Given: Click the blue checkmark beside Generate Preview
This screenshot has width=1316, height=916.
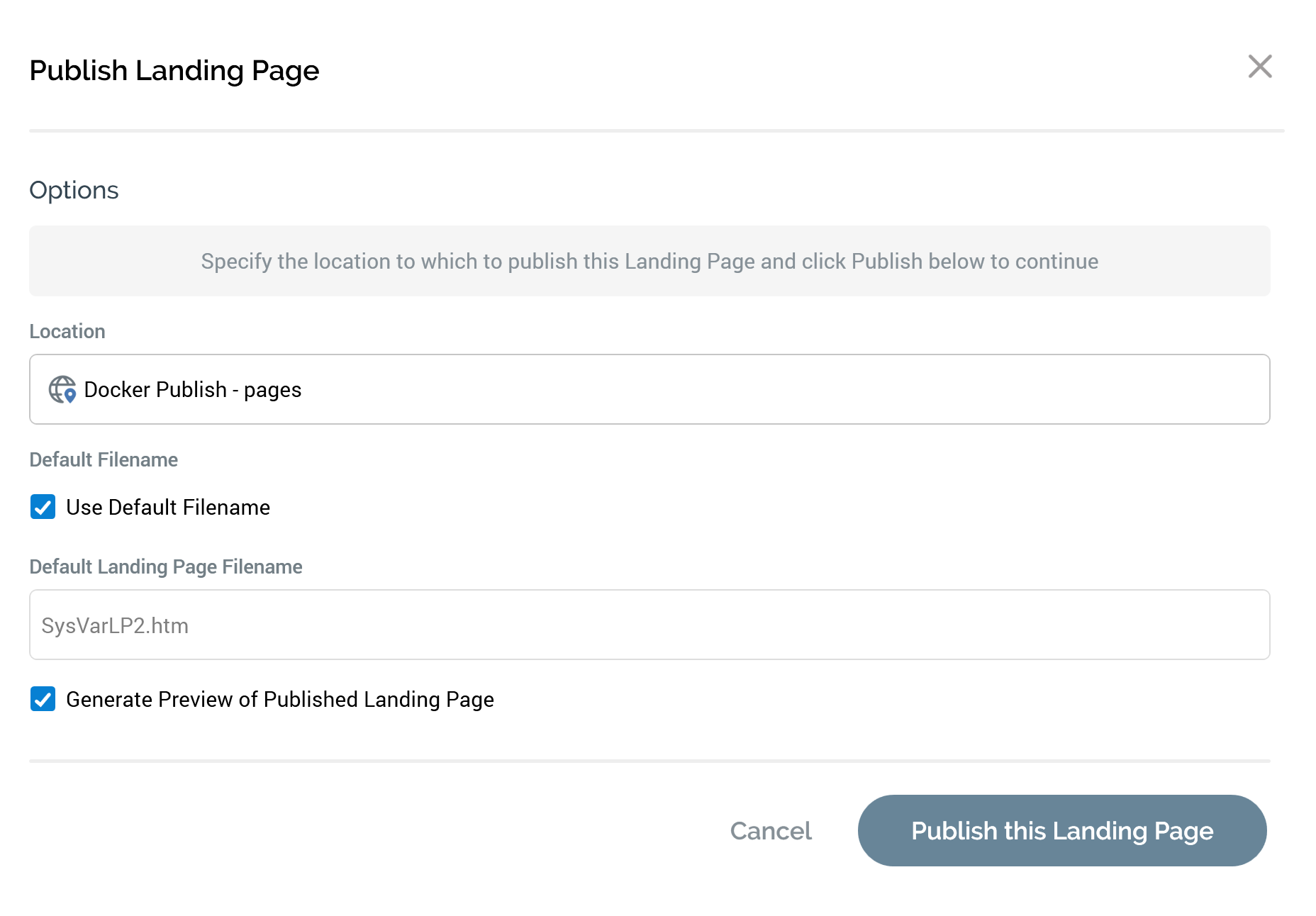Looking at the screenshot, I should point(43,699).
